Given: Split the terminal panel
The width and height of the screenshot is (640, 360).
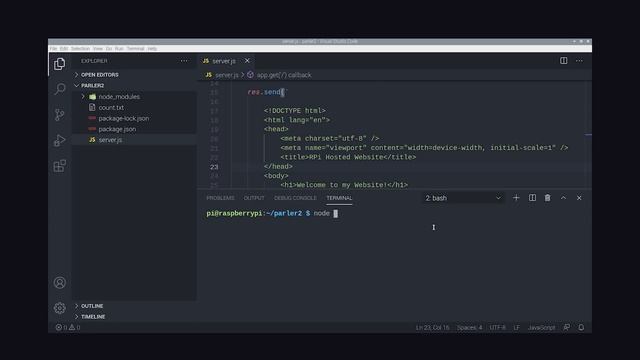Looking at the screenshot, I should [532, 198].
